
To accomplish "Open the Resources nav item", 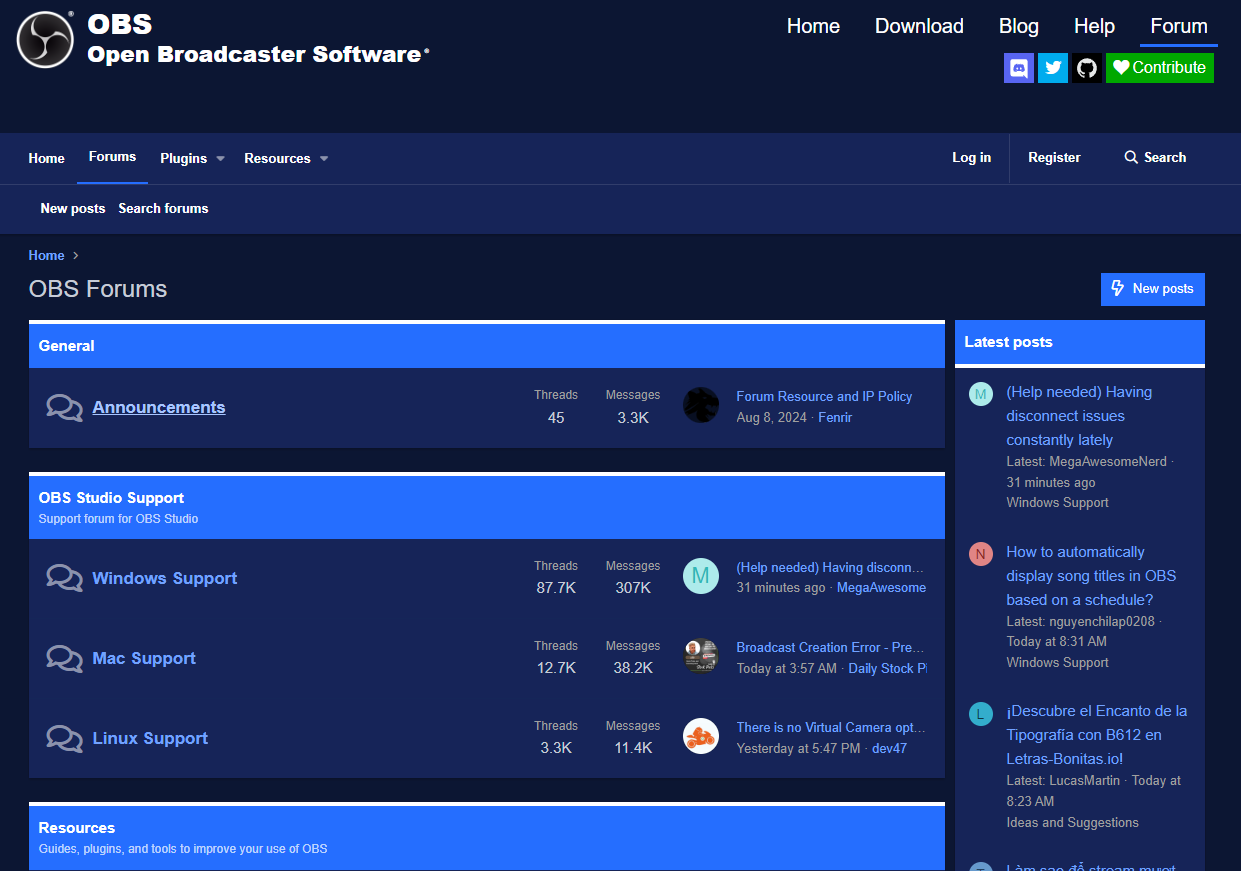I will pyautogui.click(x=277, y=158).
